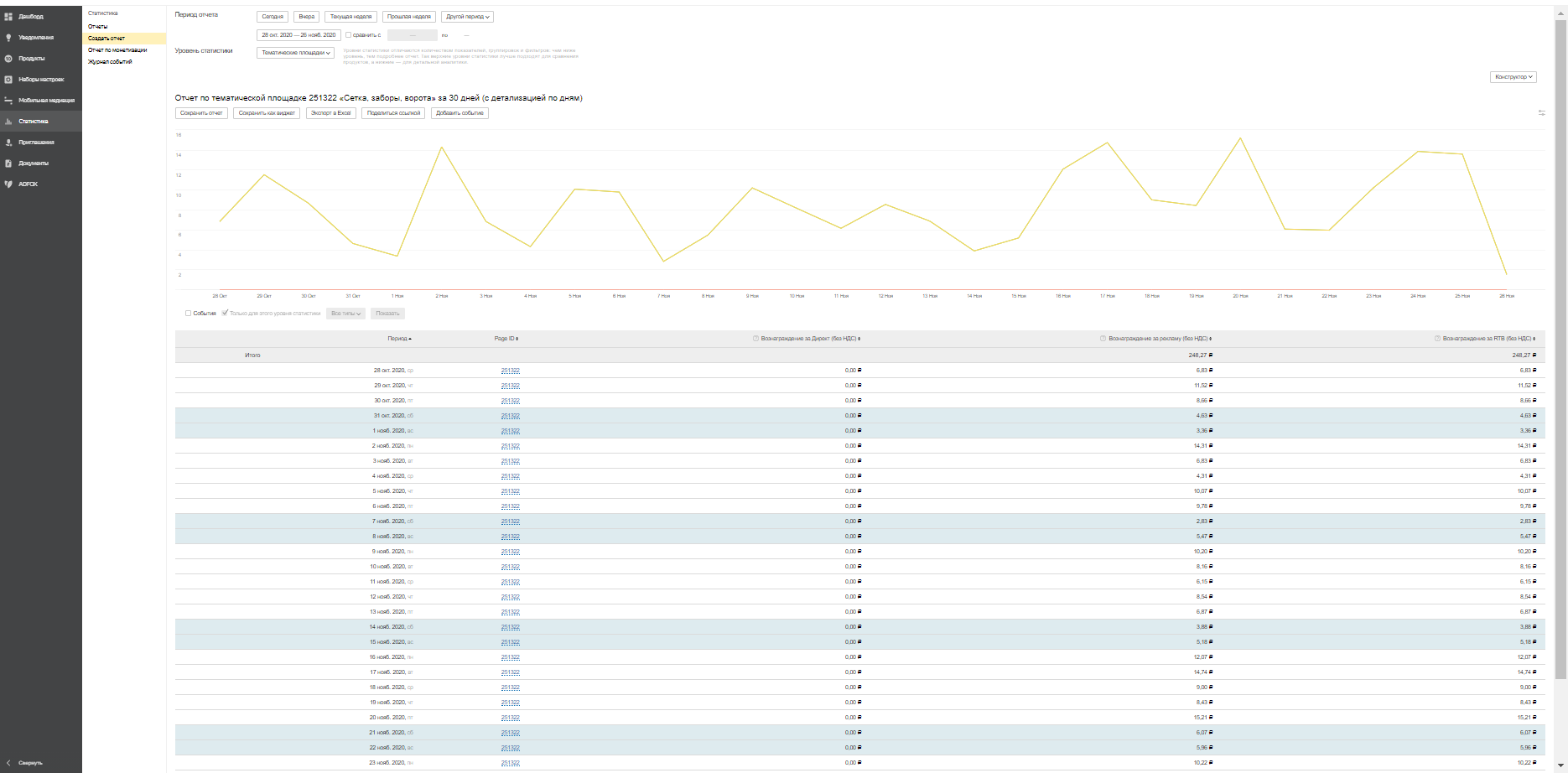Image resolution: width=1568 pixels, height=773 pixels.
Task: Open the 'Все типы' events dropdown
Action: [345, 314]
